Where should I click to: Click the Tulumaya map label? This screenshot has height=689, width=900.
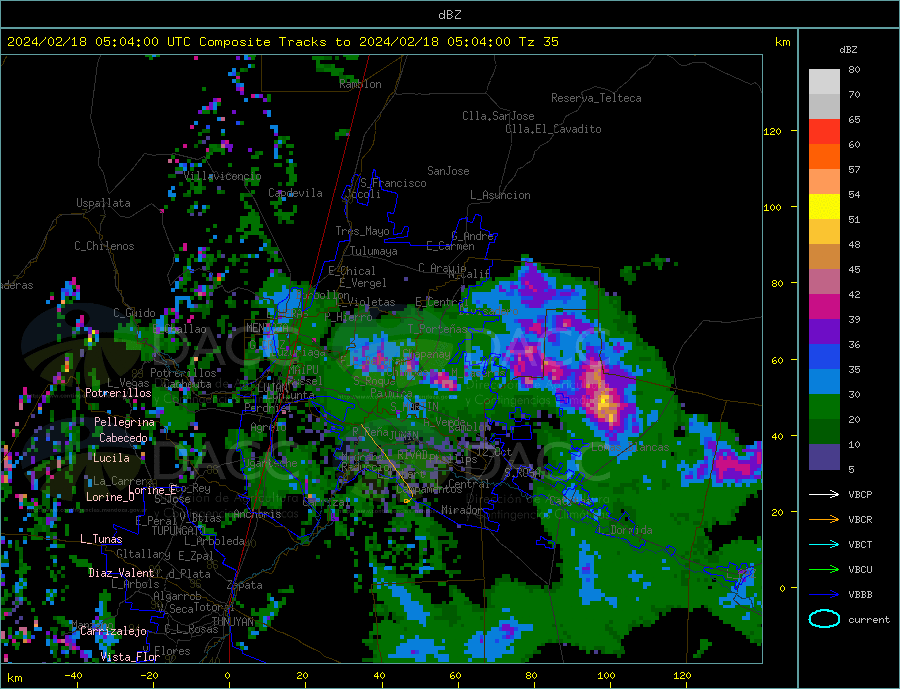point(374,251)
